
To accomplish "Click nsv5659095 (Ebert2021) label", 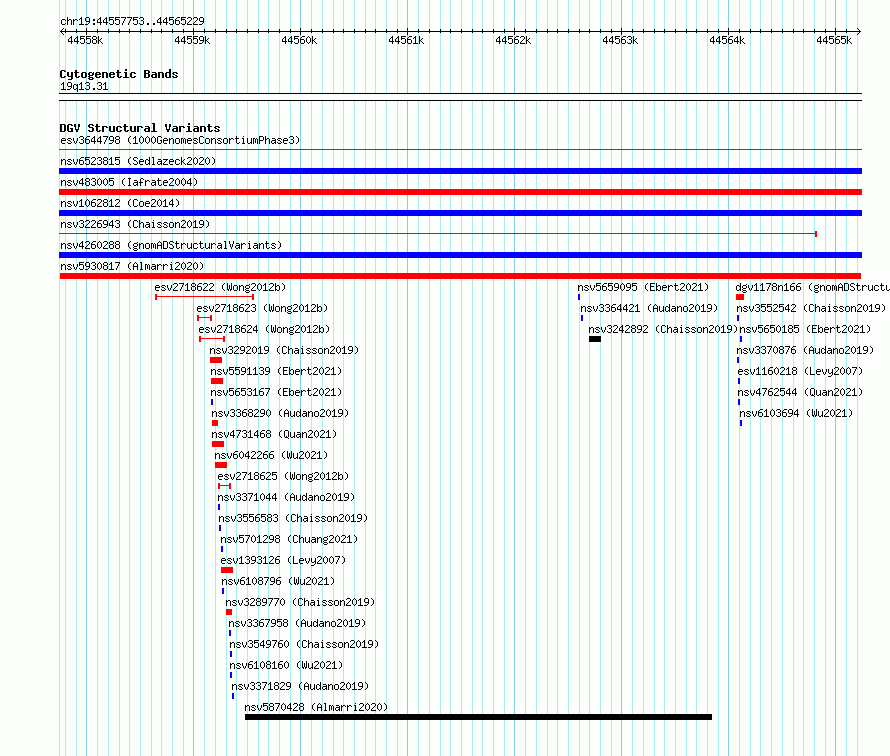I will point(643,287).
